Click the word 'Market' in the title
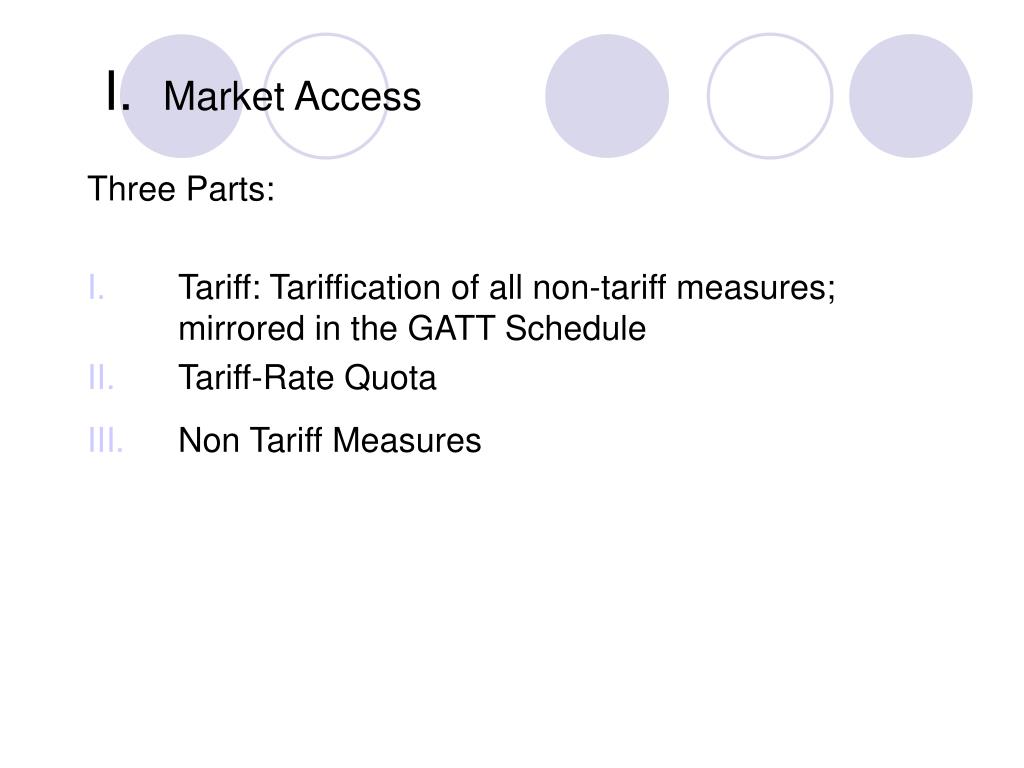Viewport: 1024px width, 768px height. coord(225,97)
